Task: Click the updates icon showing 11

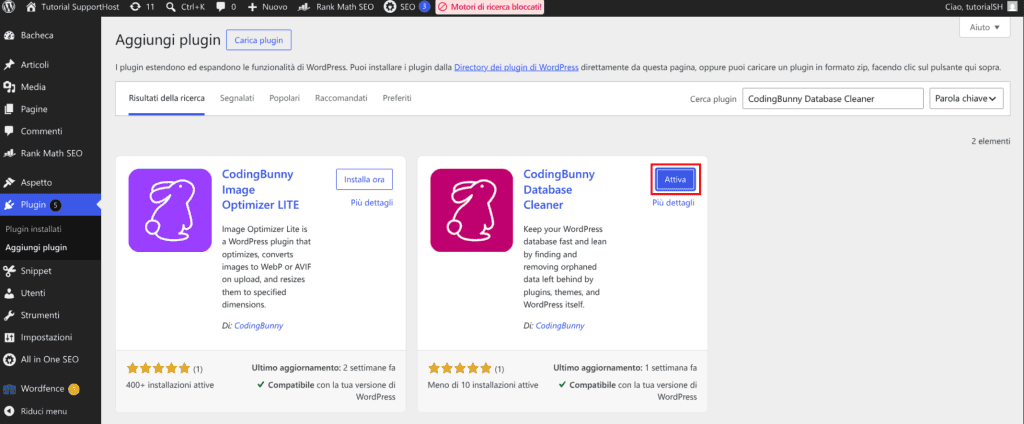Action: pyautogui.click(x=135, y=7)
